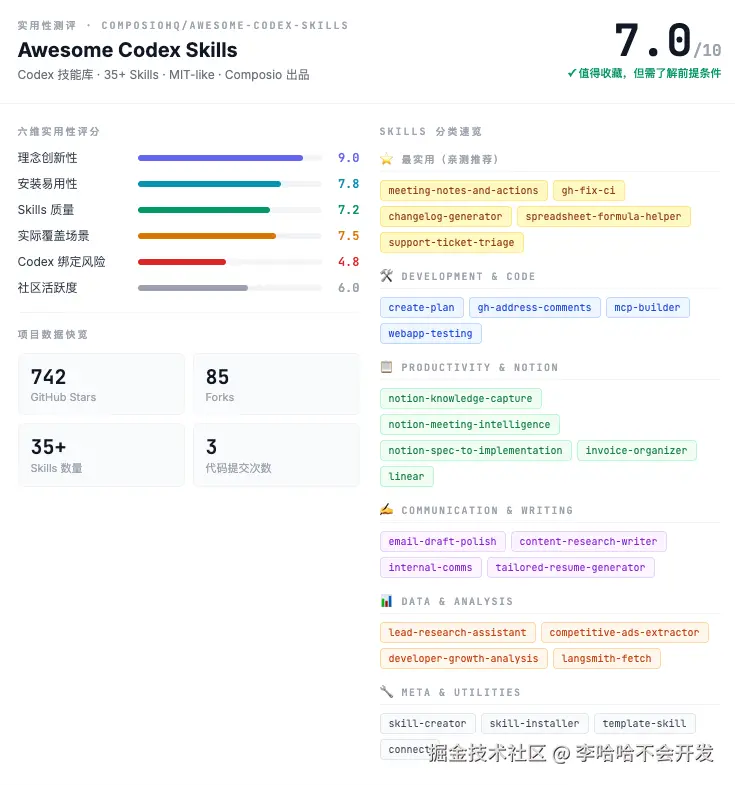Select the create-plan skill tag
The width and height of the screenshot is (735, 785).
tap(421, 307)
